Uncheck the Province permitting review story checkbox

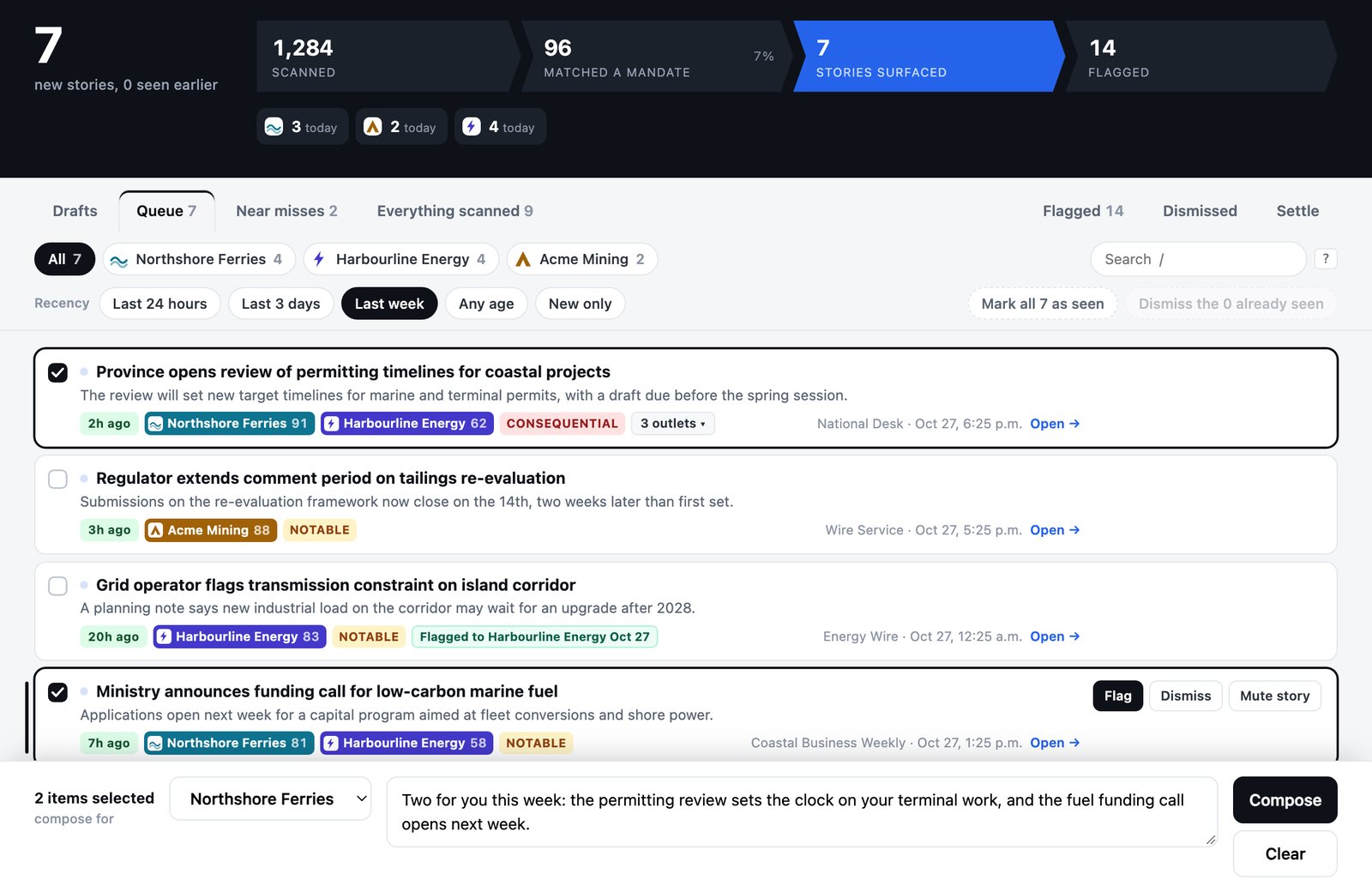coord(57,372)
